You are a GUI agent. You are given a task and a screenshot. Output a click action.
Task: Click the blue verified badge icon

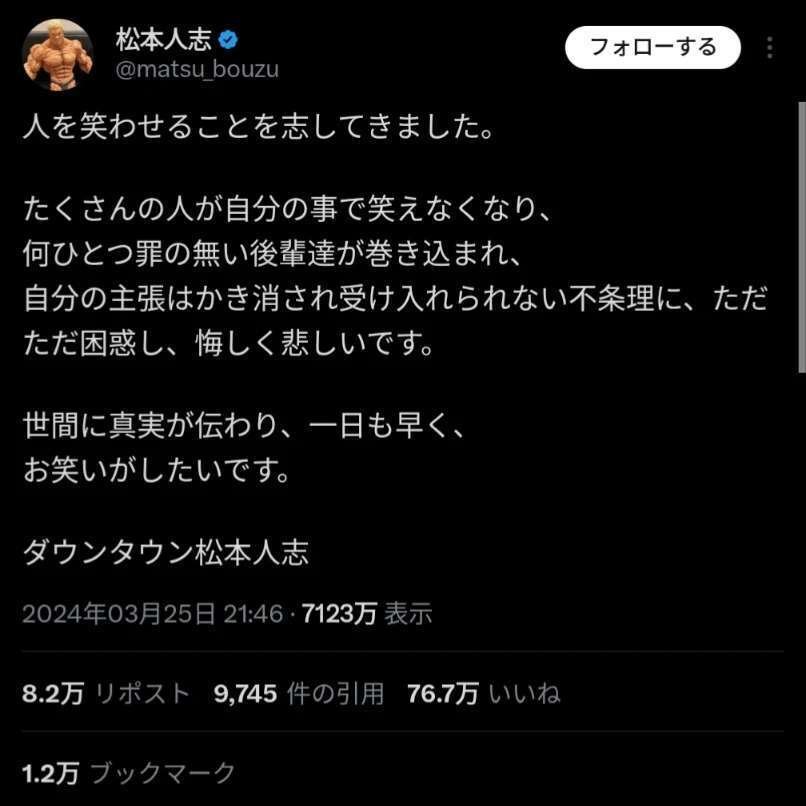(228, 40)
